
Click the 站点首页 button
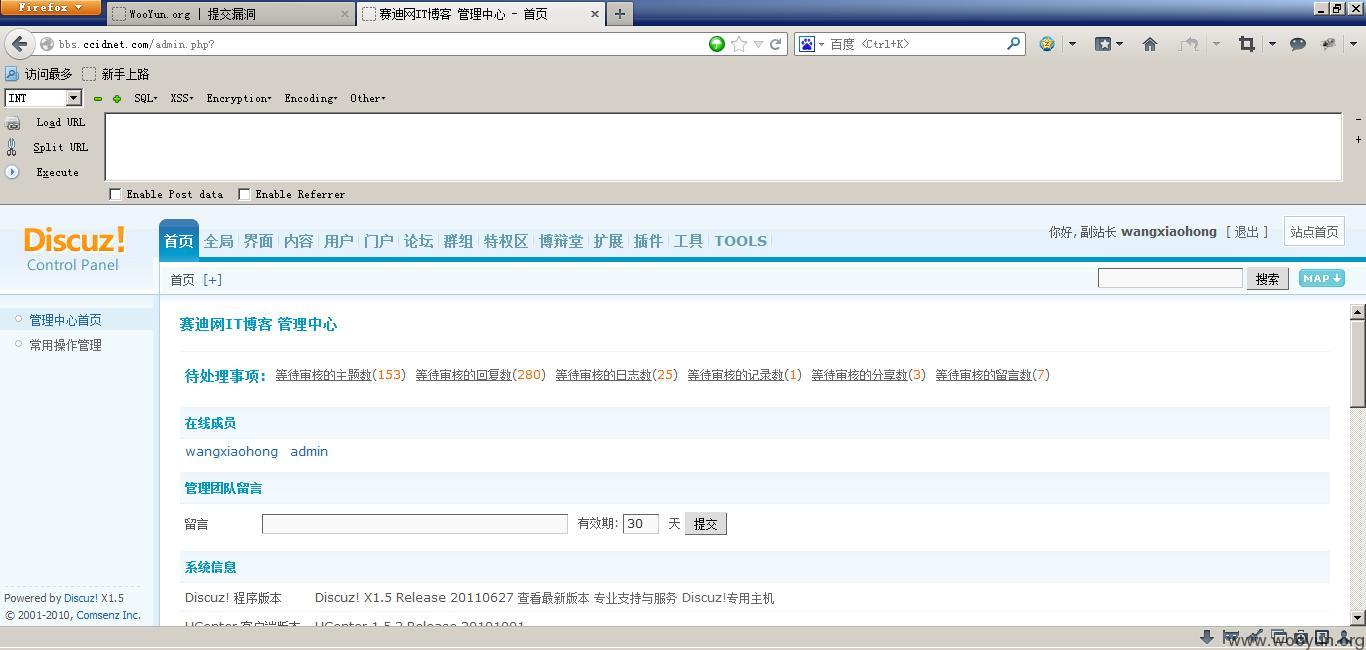pyautogui.click(x=1314, y=232)
